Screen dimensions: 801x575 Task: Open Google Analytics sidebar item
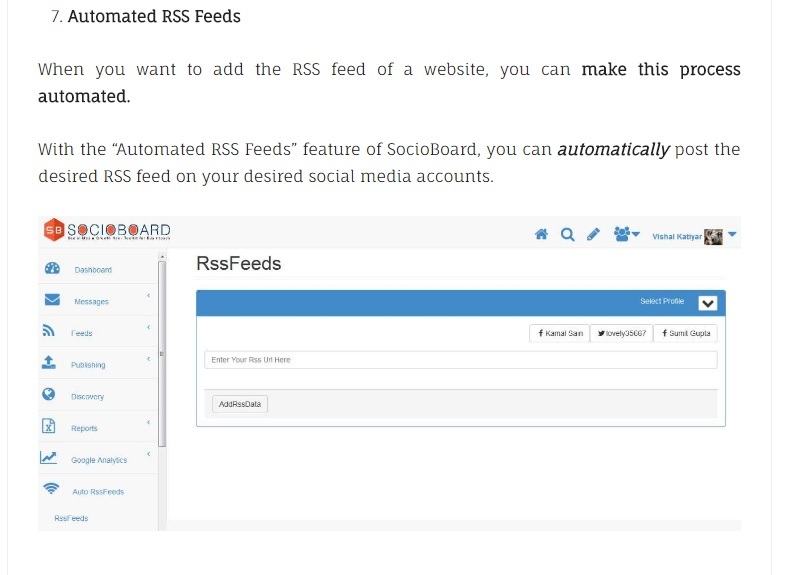99,460
